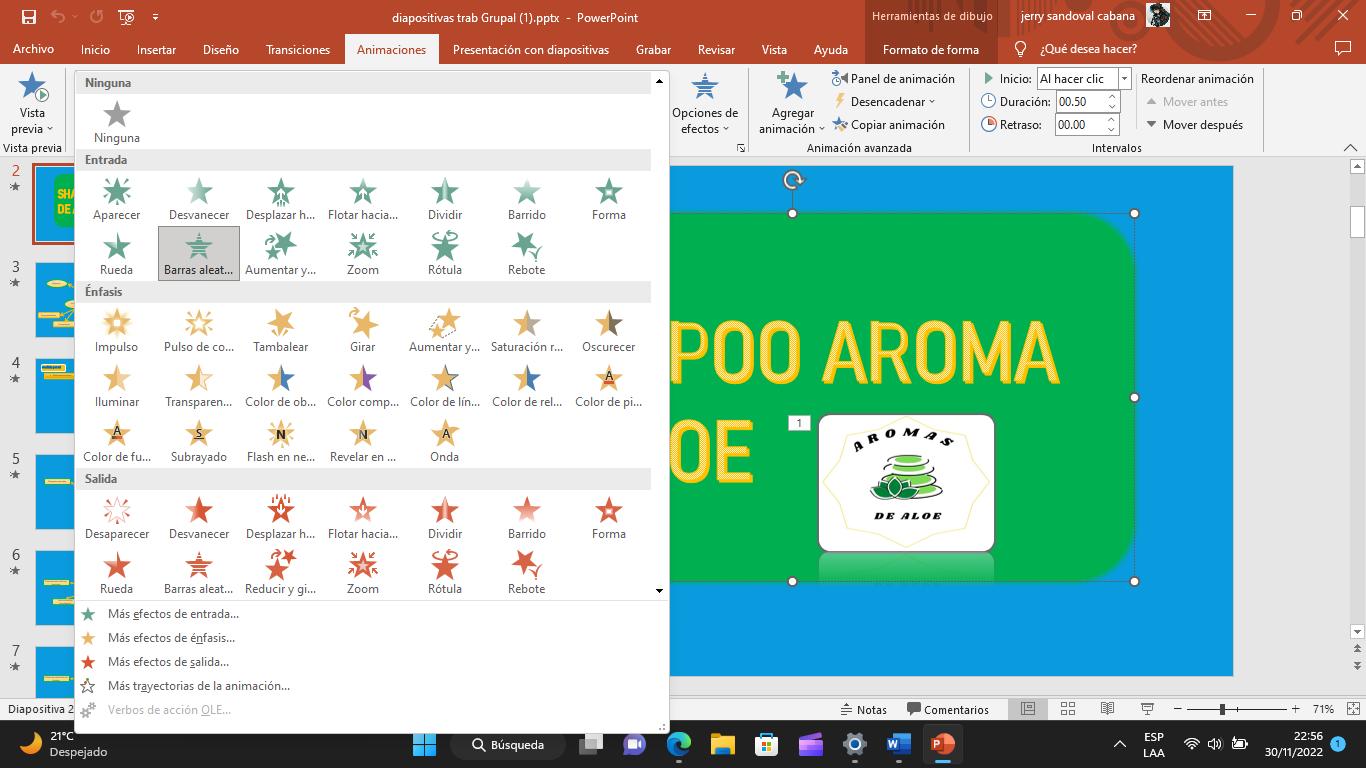This screenshot has width=1366, height=768.
Task: Click Mover después reorder button
Action: coord(1195,124)
